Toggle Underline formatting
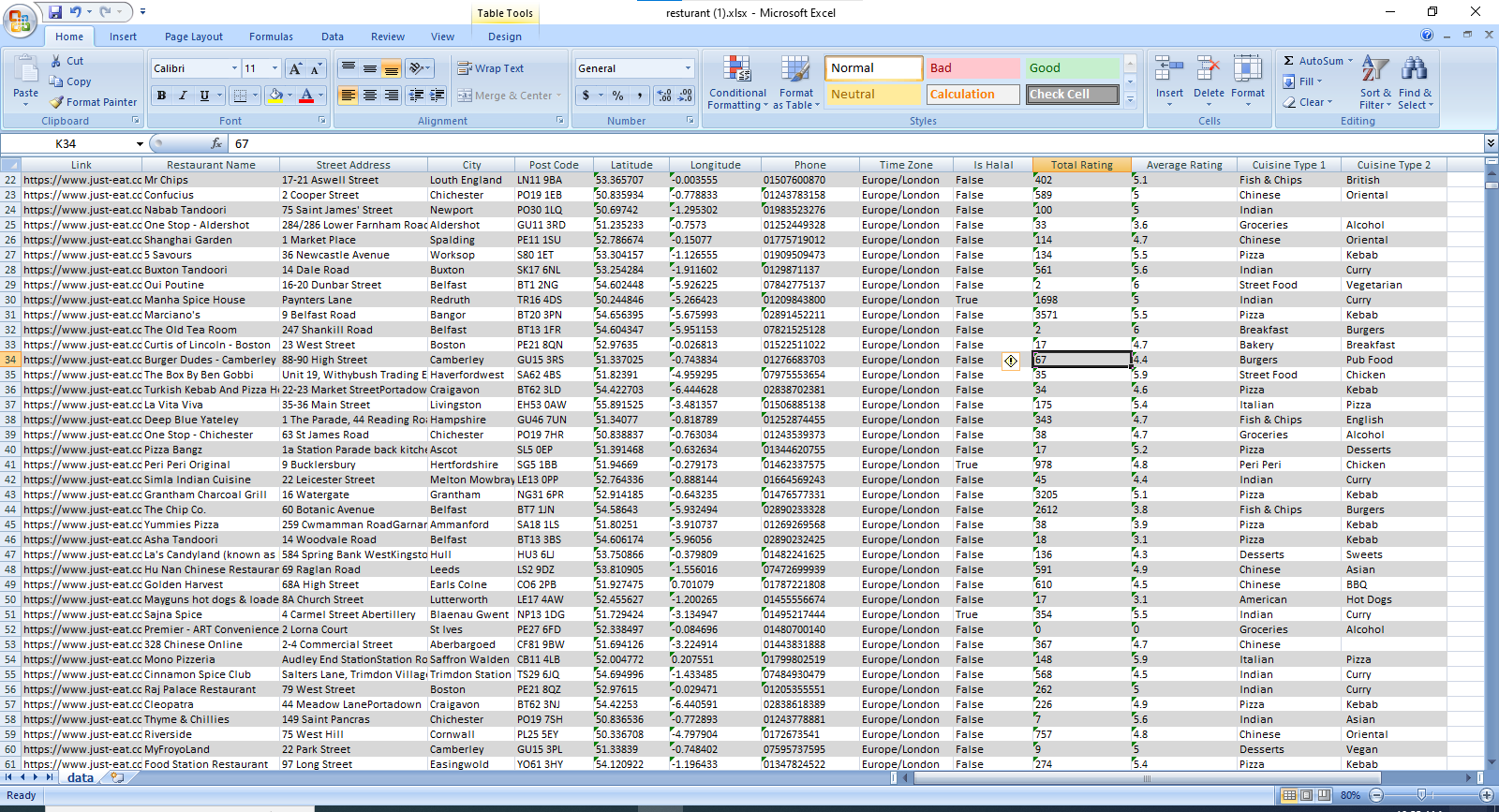 point(204,96)
